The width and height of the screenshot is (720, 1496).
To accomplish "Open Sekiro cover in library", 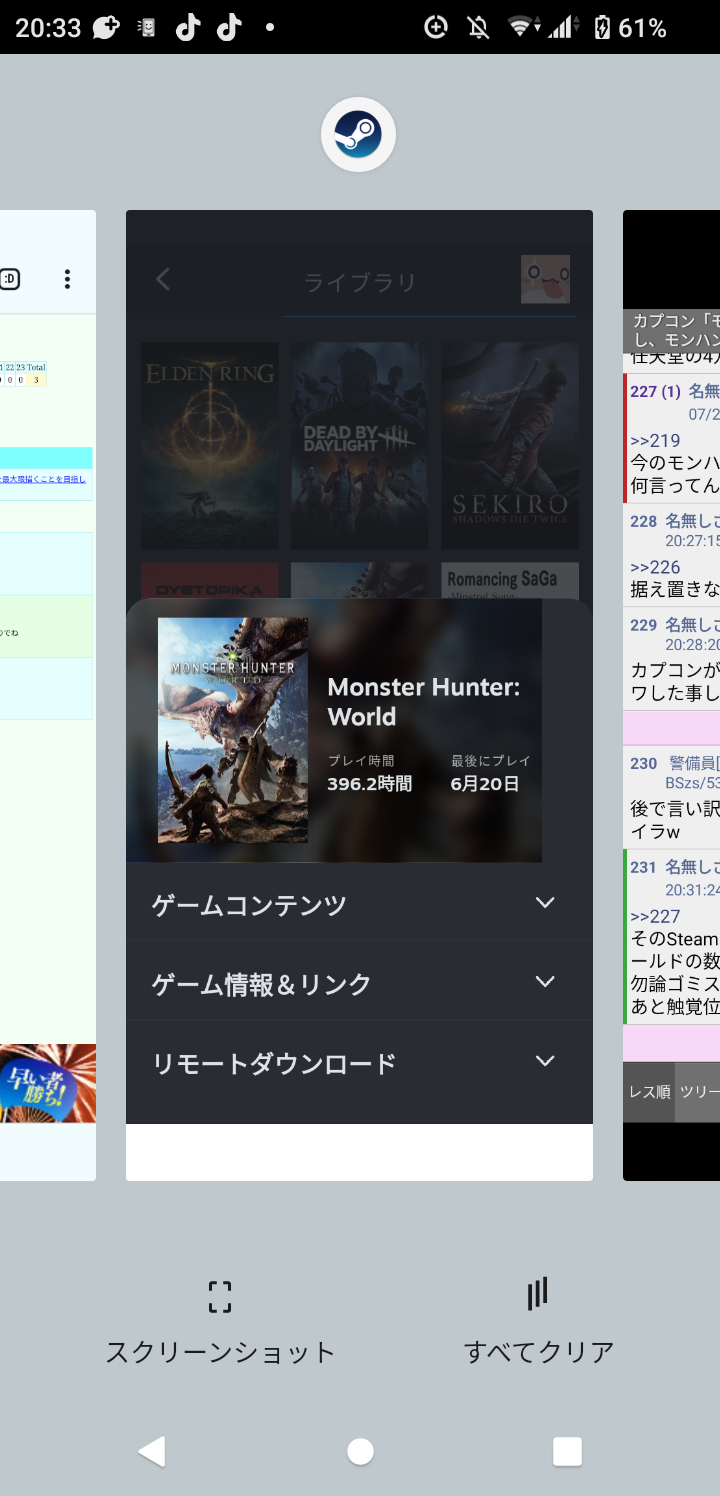I will tap(510, 446).
